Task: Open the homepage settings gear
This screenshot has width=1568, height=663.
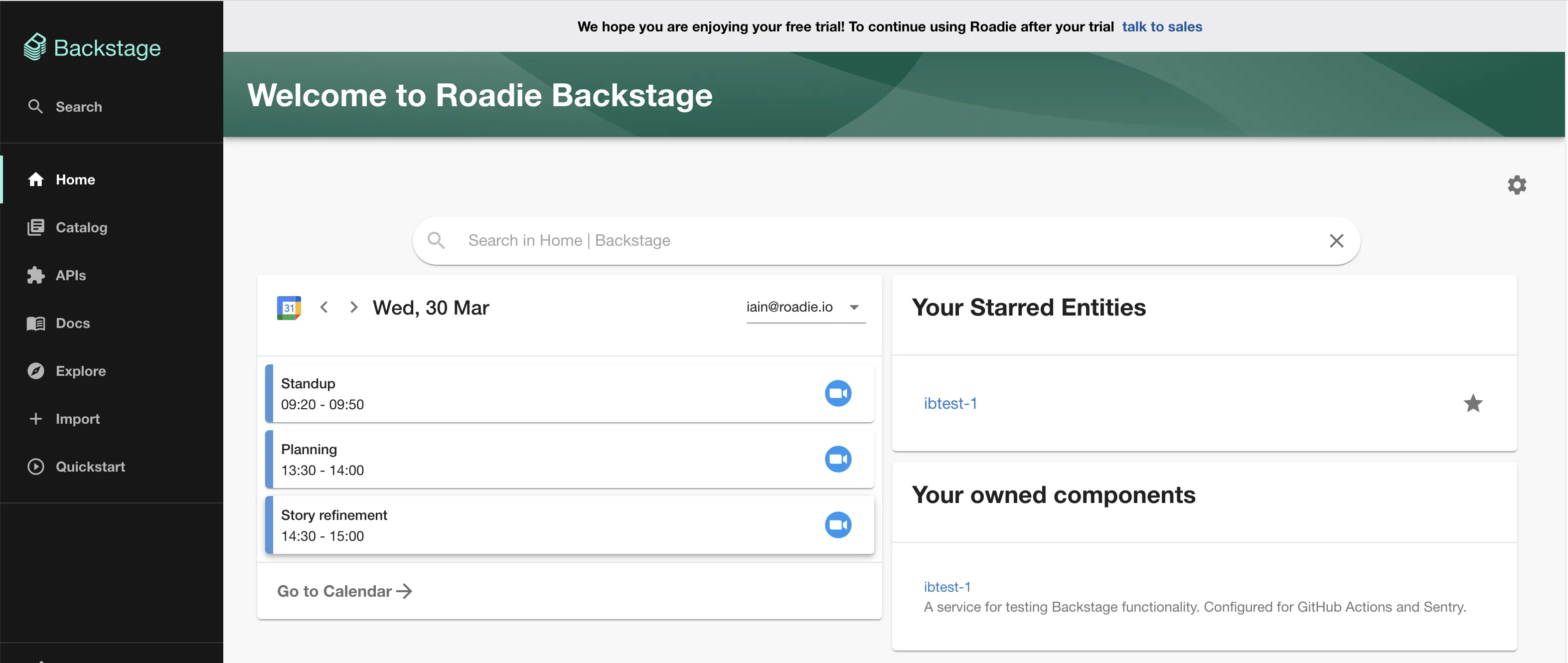Action: pos(1517,184)
